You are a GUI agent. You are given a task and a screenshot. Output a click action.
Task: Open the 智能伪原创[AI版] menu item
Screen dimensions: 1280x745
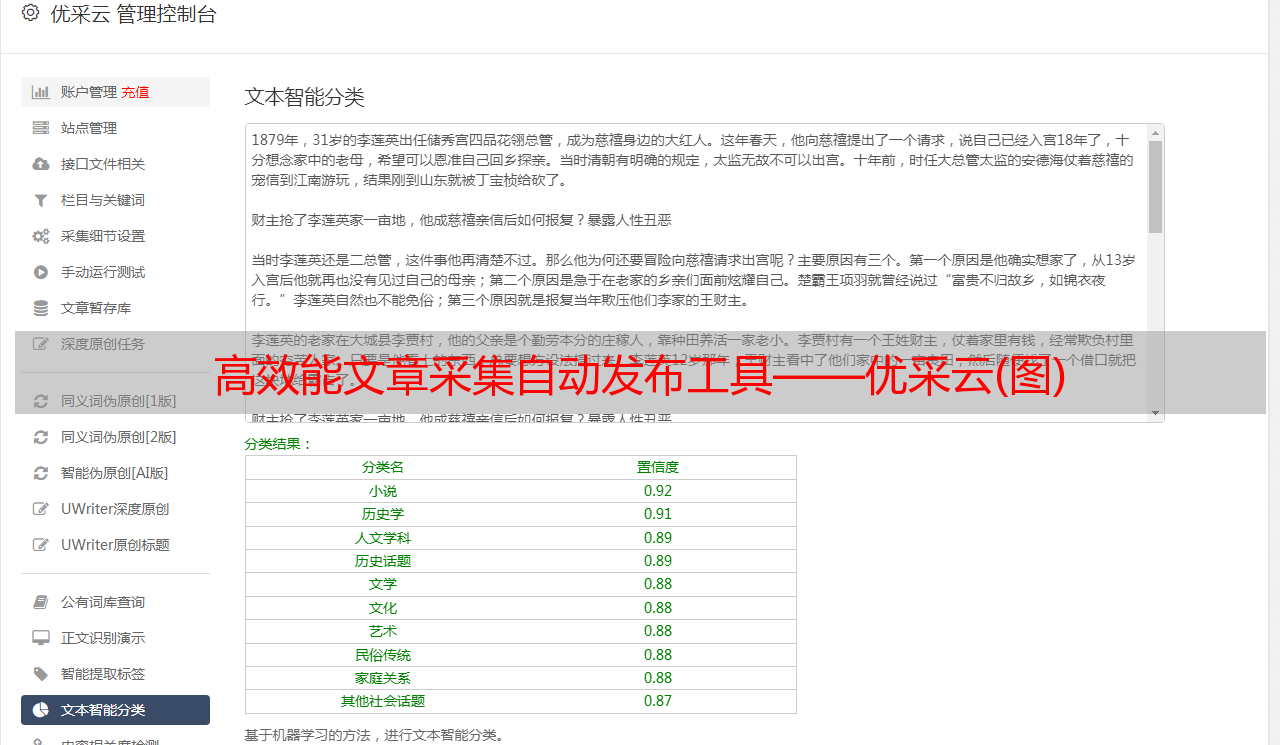point(115,473)
